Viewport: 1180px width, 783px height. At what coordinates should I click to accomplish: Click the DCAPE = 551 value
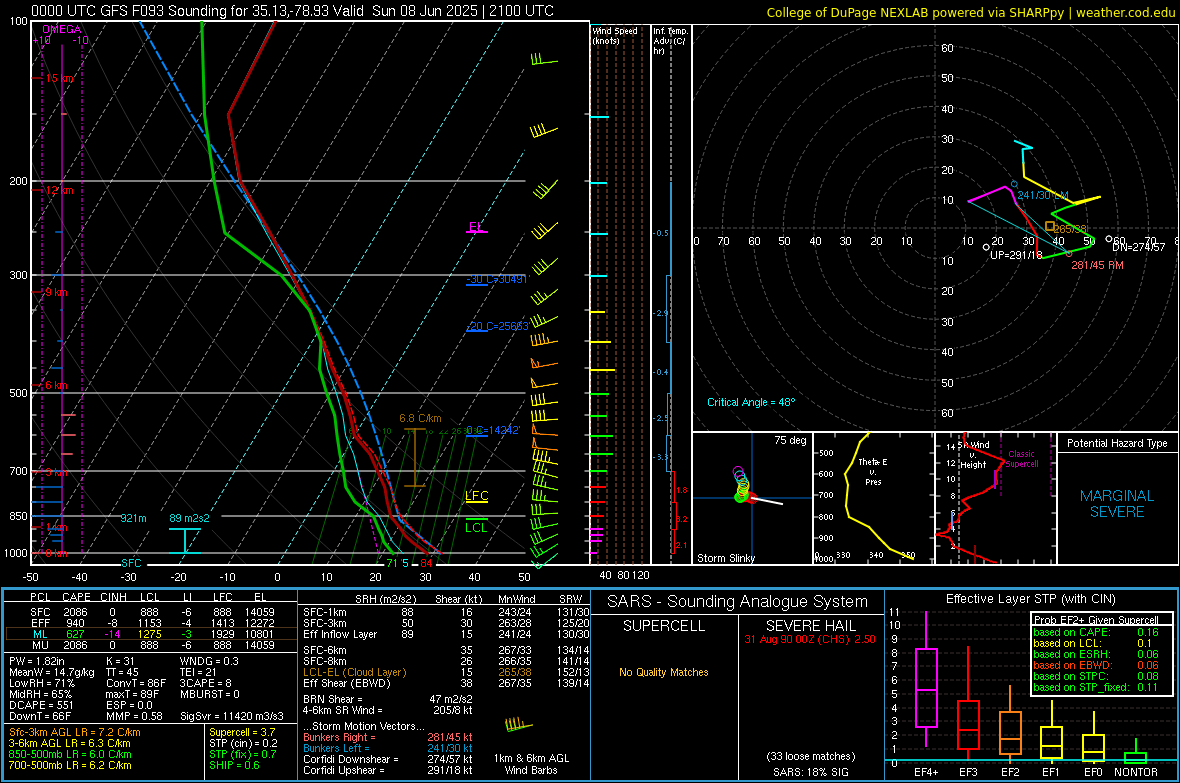coord(41,705)
